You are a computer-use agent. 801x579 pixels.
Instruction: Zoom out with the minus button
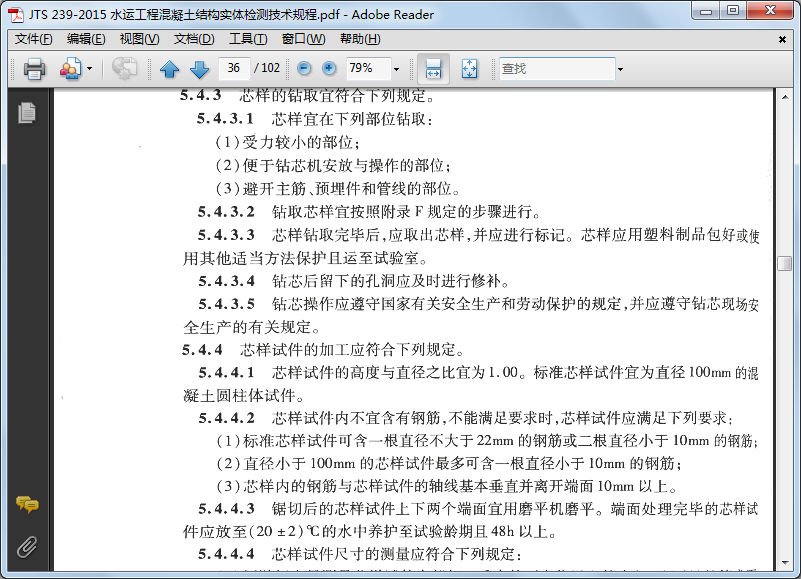pyautogui.click(x=304, y=68)
